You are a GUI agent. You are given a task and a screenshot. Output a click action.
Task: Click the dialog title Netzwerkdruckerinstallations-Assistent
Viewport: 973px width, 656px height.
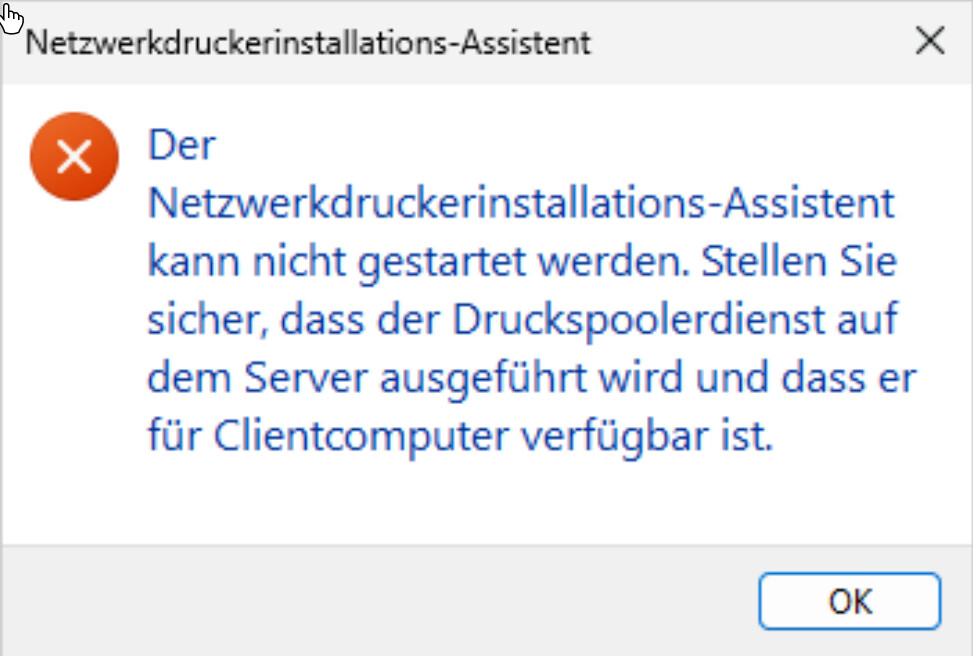coord(307,43)
